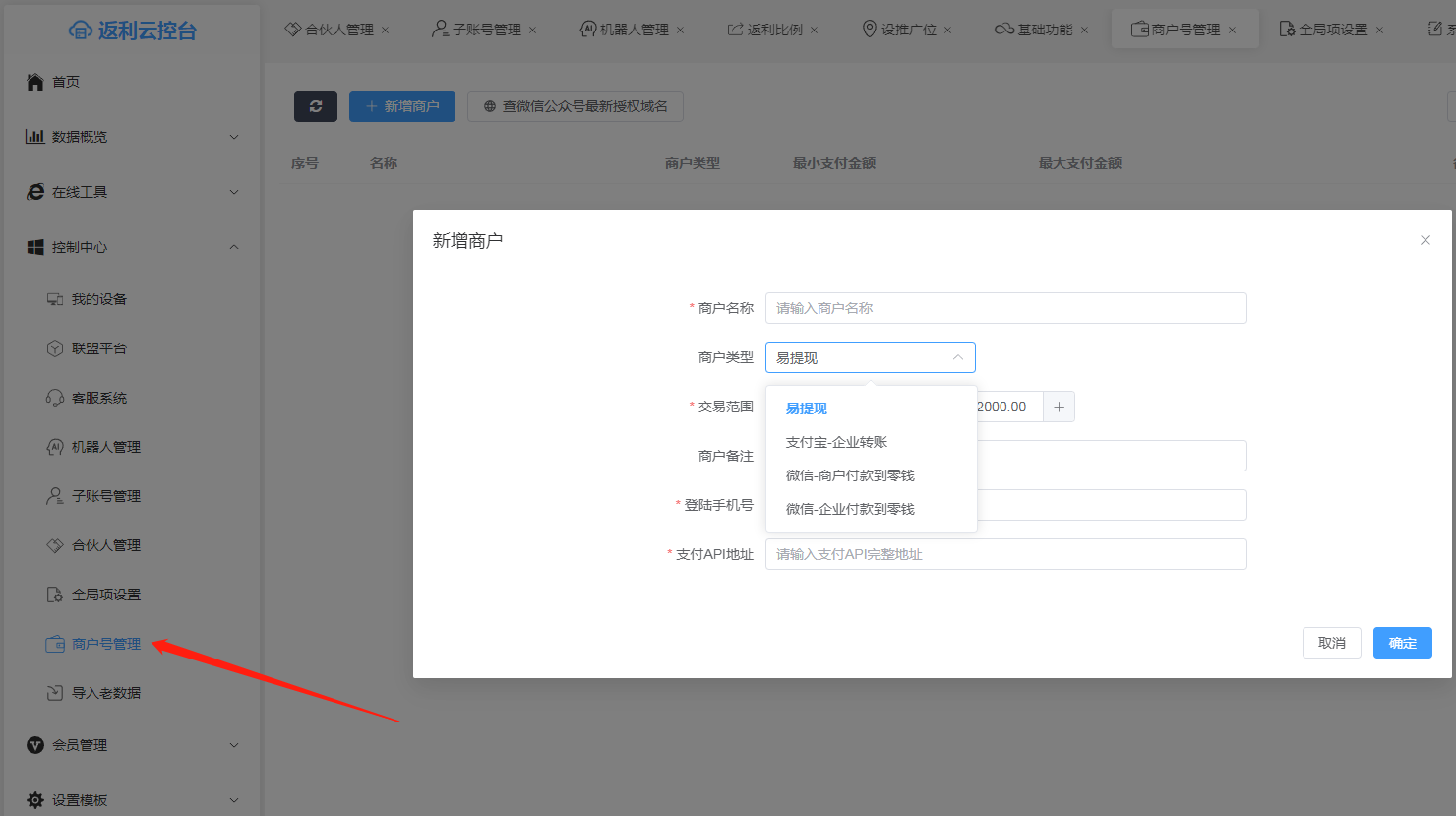
Task: Click the 支付API地址 input field
Action: pyautogui.click(x=1006, y=554)
